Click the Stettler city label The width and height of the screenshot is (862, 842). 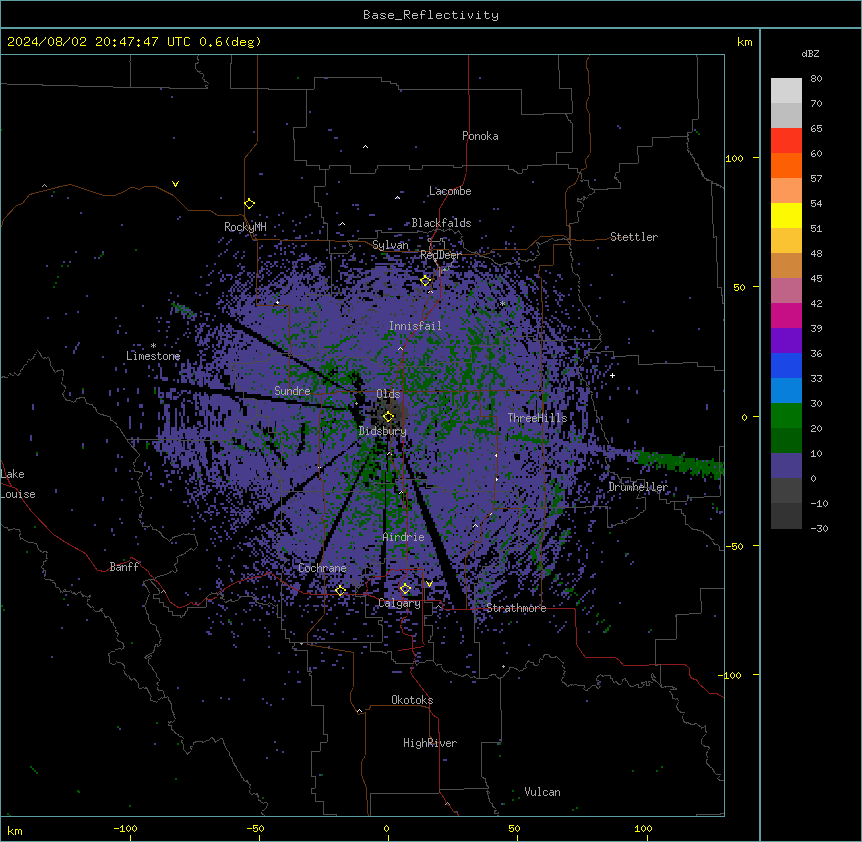coord(634,237)
